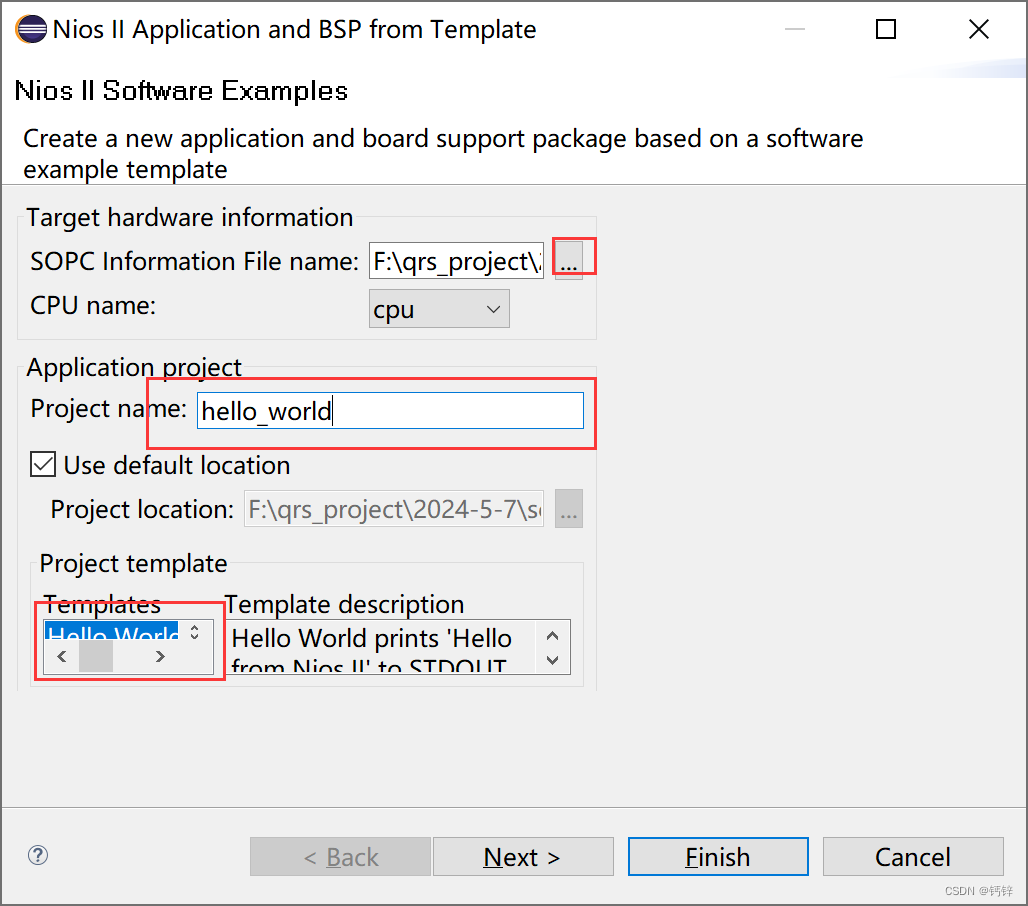Click the Project name input field

coord(390,411)
